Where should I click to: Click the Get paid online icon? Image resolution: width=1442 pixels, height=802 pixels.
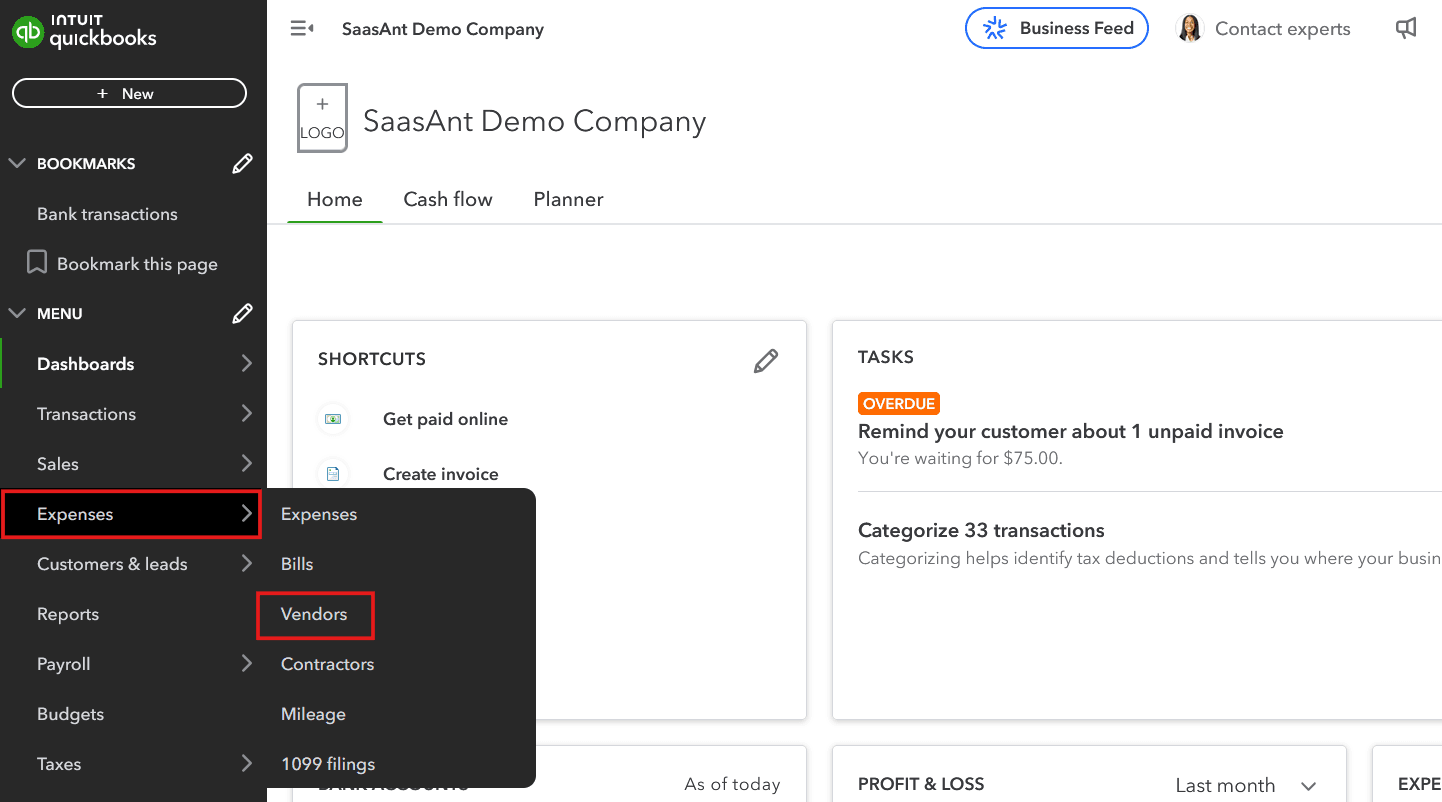click(333, 419)
